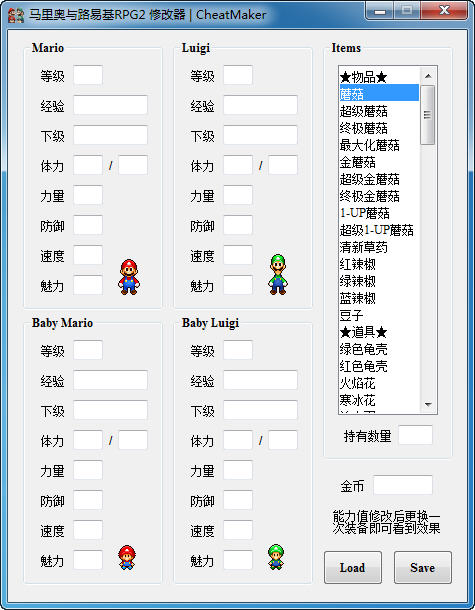Click Mario's 魅力 charm field
This screenshot has width=475, height=610.
(88, 285)
